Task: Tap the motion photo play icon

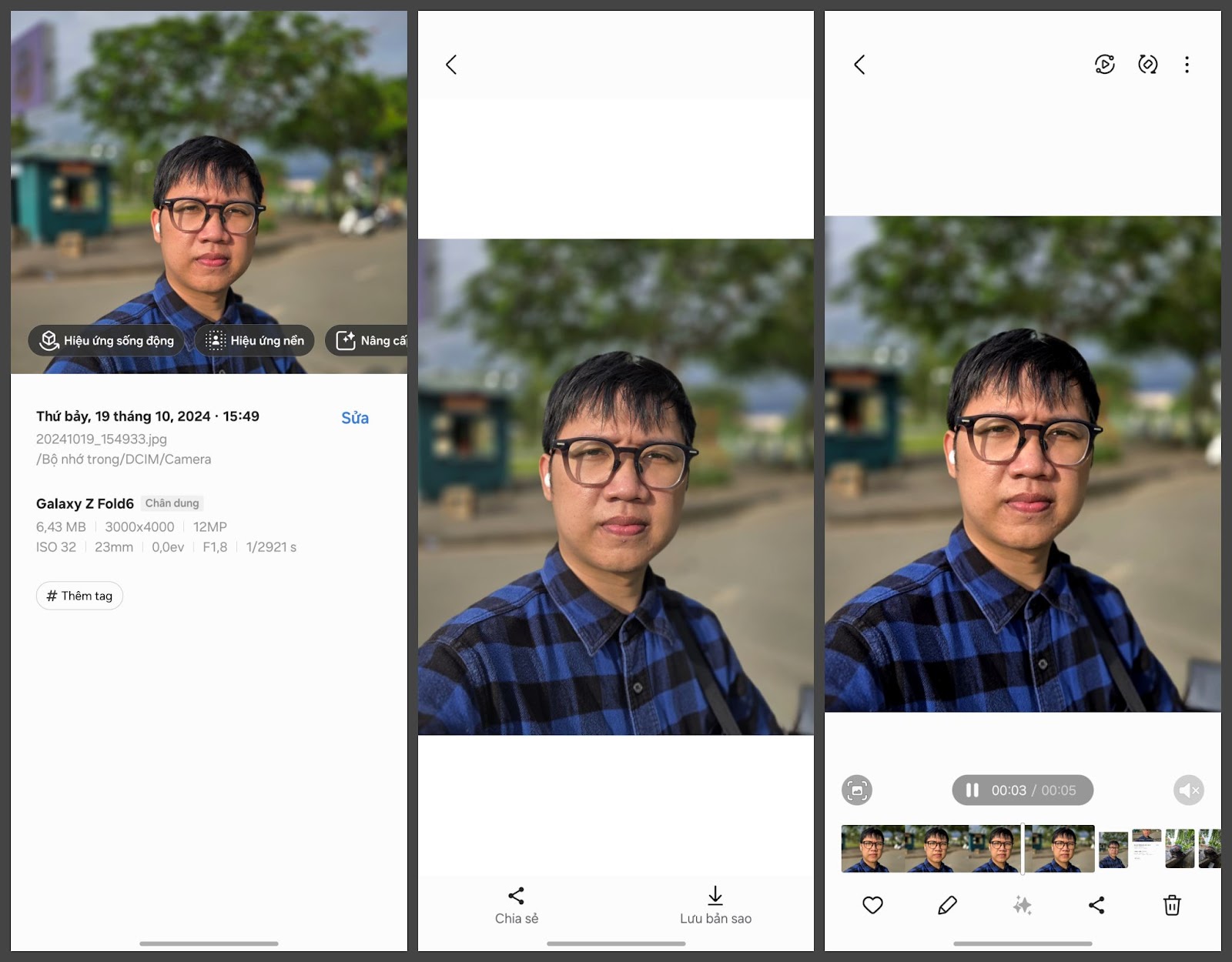Action: [1104, 65]
